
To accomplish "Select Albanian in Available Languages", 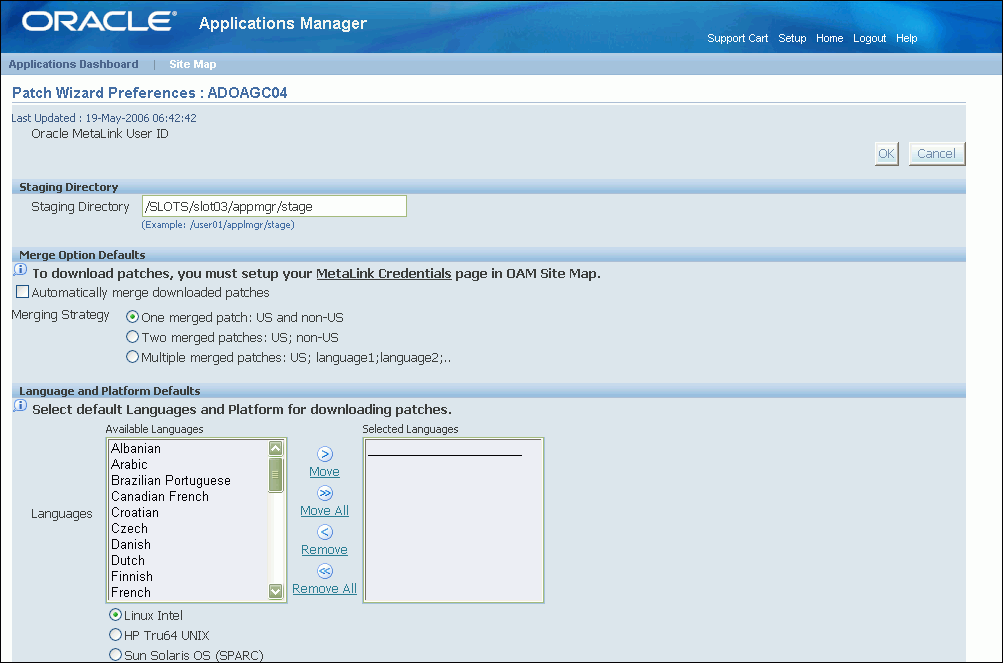I will pos(188,448).
